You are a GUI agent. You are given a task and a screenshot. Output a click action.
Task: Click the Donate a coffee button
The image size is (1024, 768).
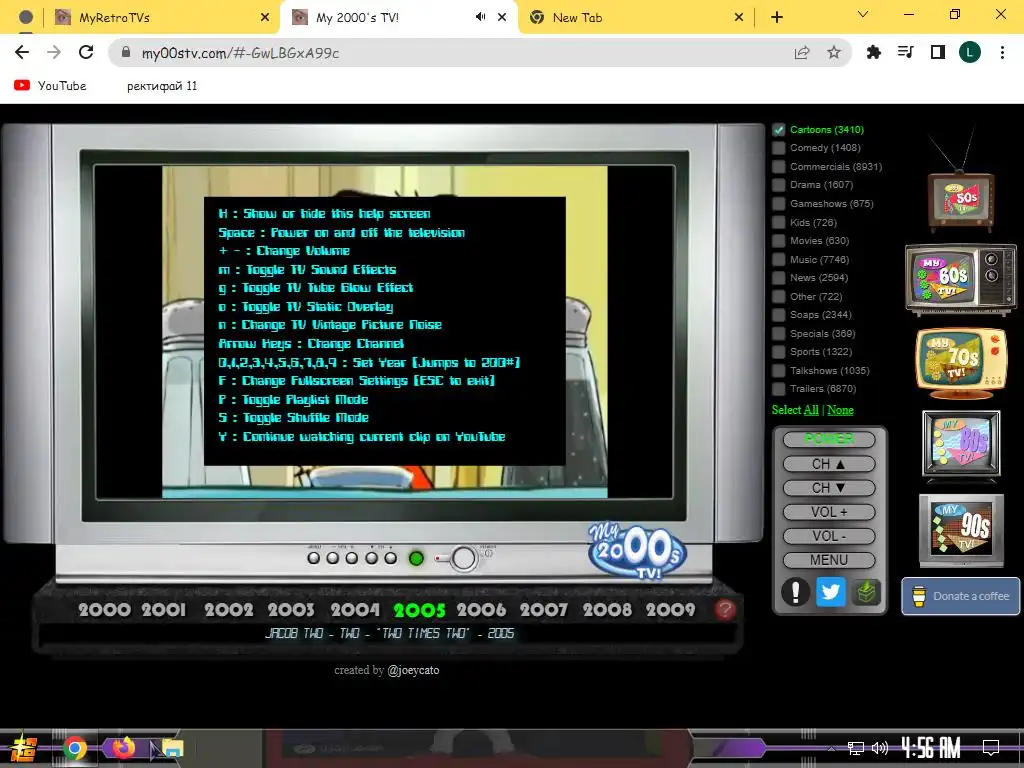click(961, 596)
